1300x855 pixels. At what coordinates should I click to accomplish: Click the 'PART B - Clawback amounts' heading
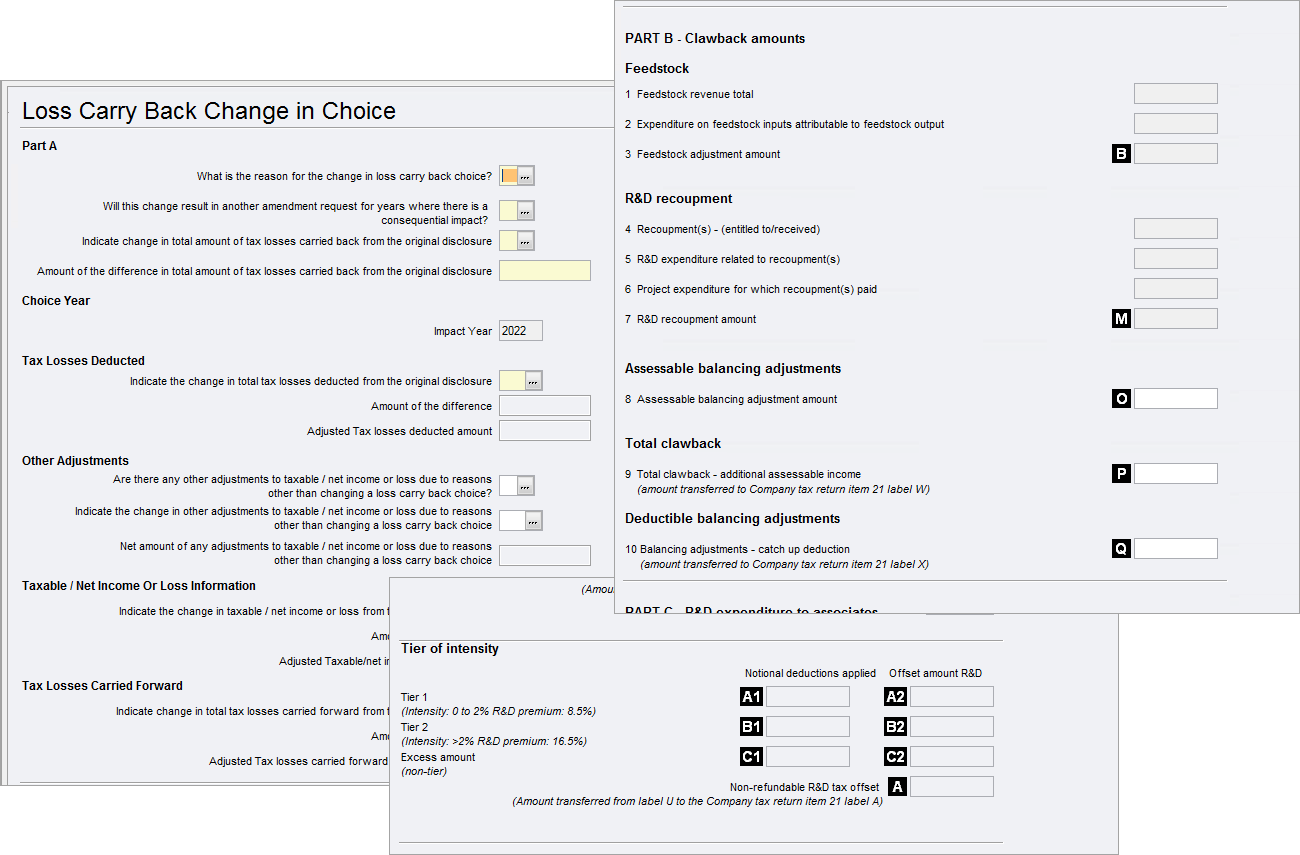pos(715,39)
